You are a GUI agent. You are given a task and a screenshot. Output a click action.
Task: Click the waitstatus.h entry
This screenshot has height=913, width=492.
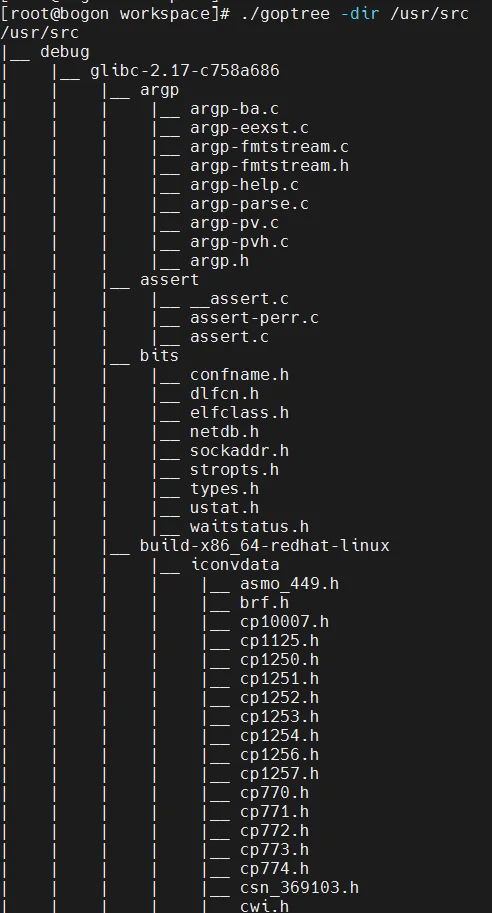pyautogui.click(x=249, y=527)
